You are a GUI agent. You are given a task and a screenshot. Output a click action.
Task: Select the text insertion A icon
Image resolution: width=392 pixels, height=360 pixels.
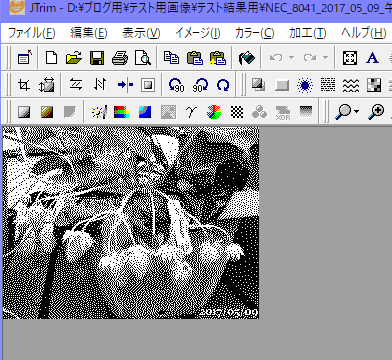pos(372,58)
